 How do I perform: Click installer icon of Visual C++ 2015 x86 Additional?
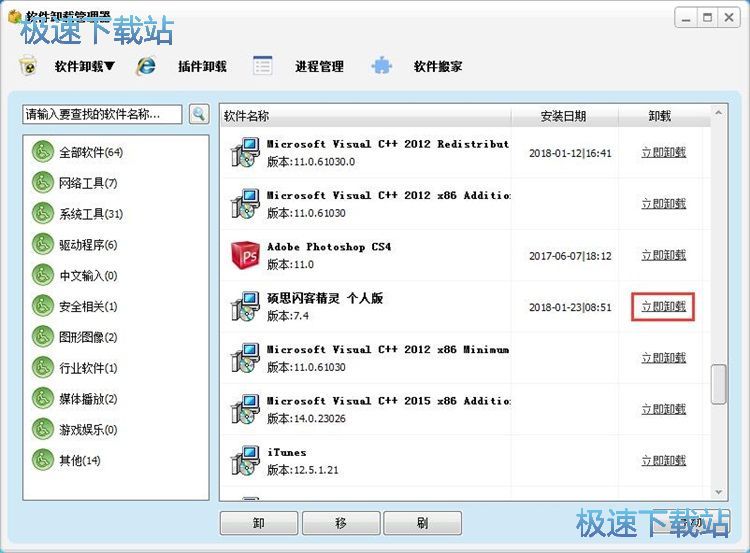pos(245,409)
